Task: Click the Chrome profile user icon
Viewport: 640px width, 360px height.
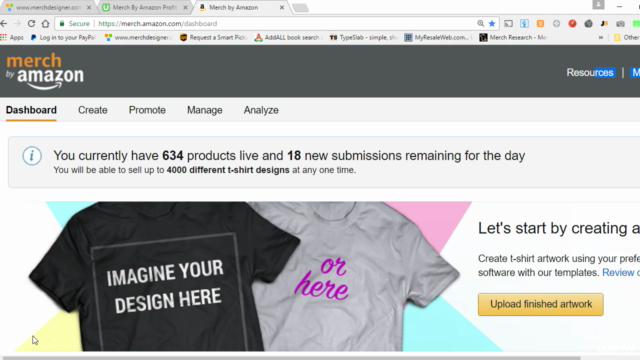Action: tap(598, 4)
